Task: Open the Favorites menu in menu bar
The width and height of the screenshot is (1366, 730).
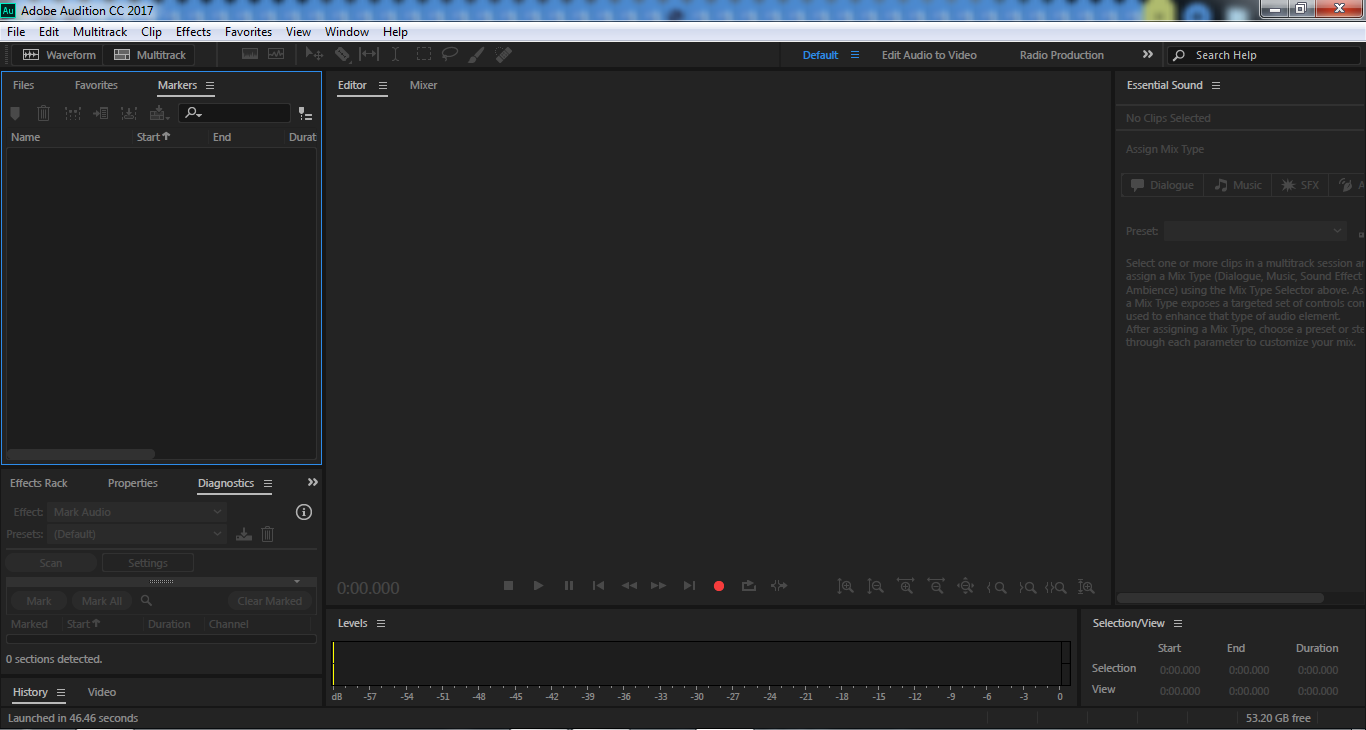Action: coord(248,32)
